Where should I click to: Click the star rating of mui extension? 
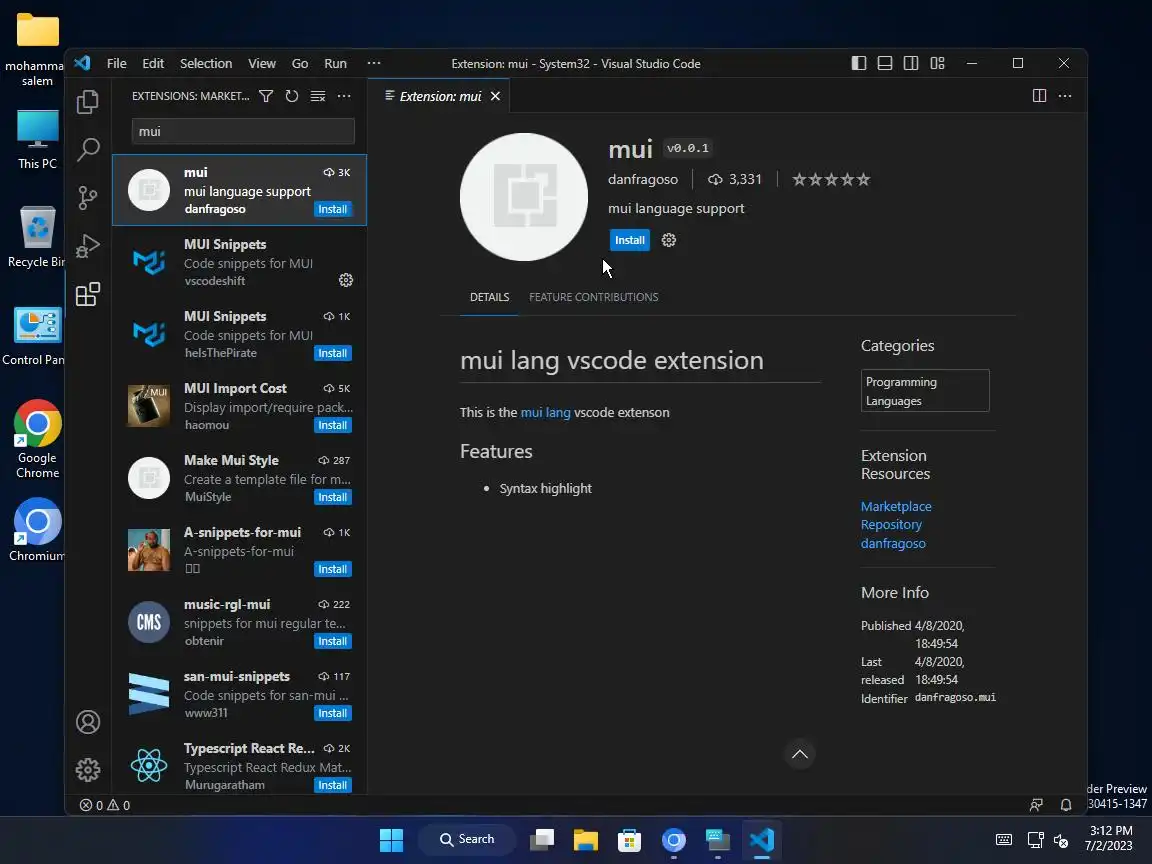point(831,179)
